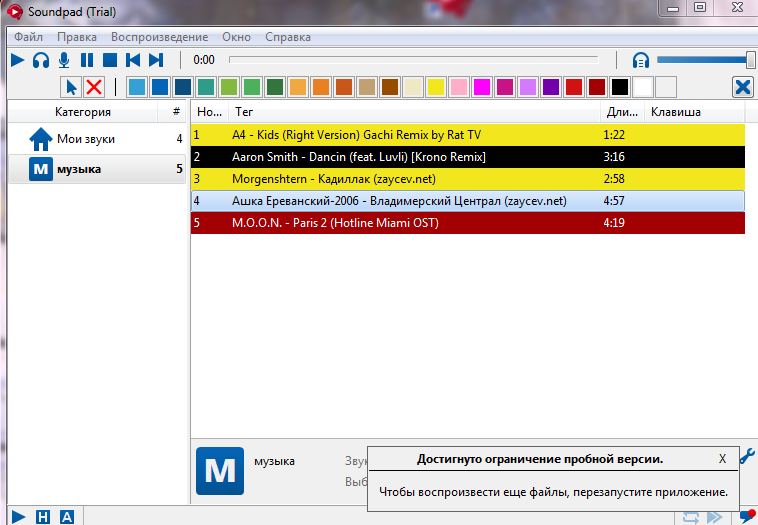Image resolution: width=758 pixels, height=525 pixels.
Task: Dismiss the trial limit notification popup
Action: (x=722, y=459)
